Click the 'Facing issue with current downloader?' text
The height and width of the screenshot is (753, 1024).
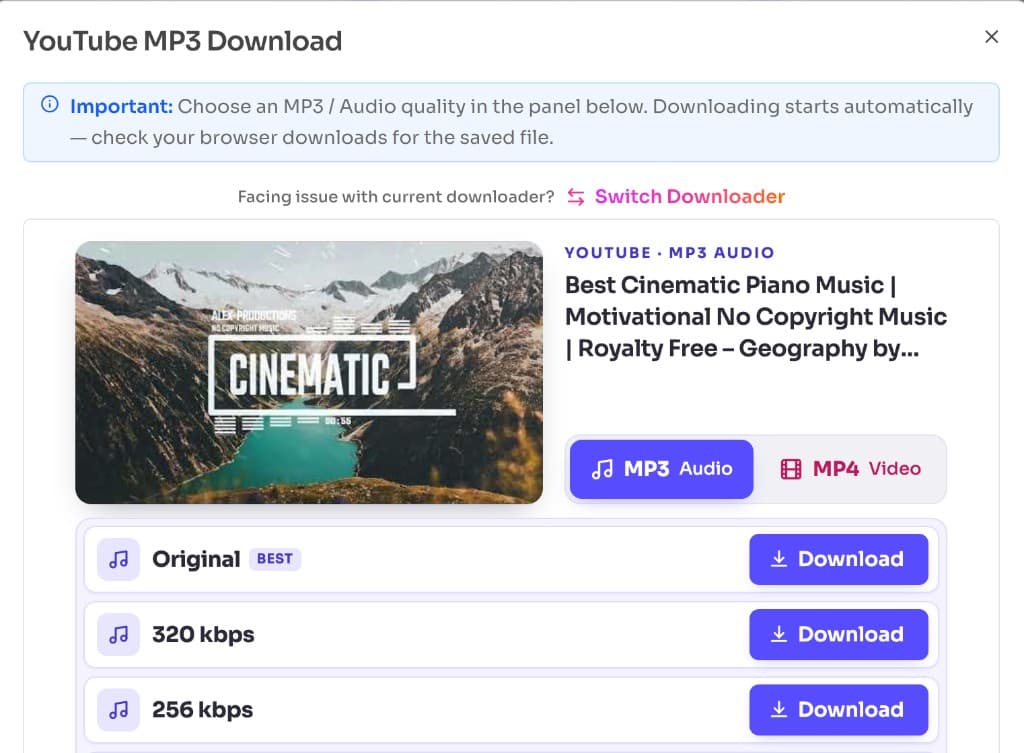(396, 197)
